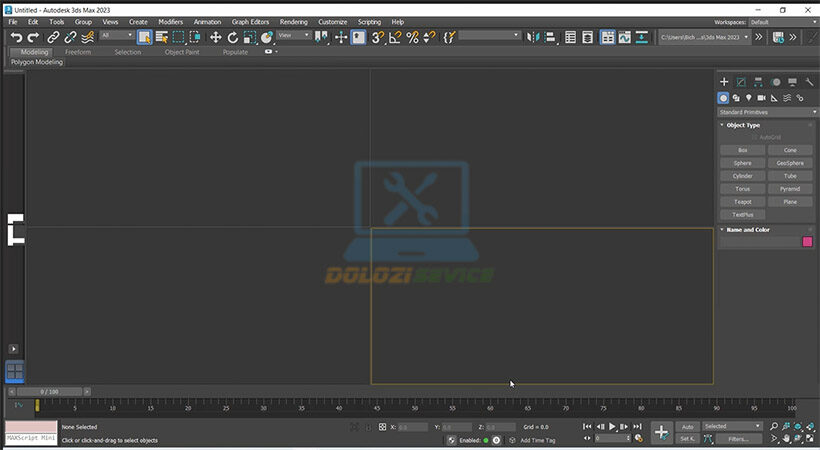Click the Undo arrow in main toolbar
Viewport: 820px width, 450px height.
coord(16,37)
